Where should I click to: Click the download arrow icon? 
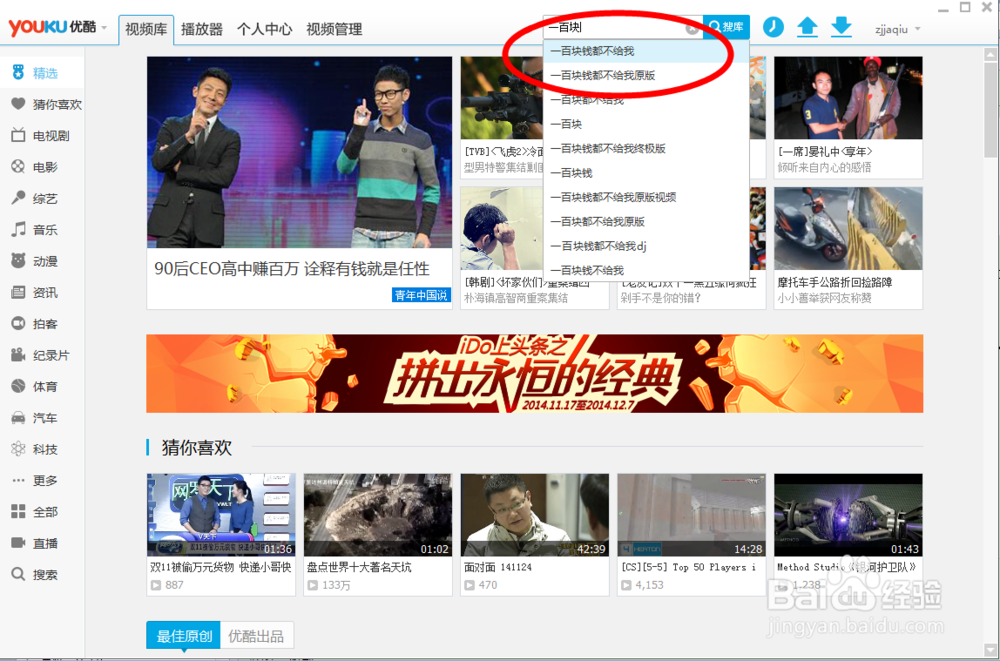click(x=841, y=27)
